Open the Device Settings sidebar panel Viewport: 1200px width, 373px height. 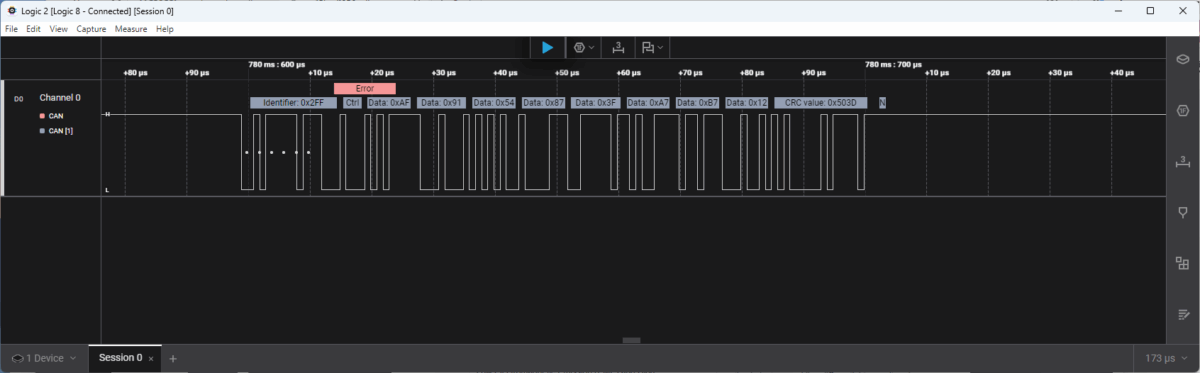coord(1182,60)
